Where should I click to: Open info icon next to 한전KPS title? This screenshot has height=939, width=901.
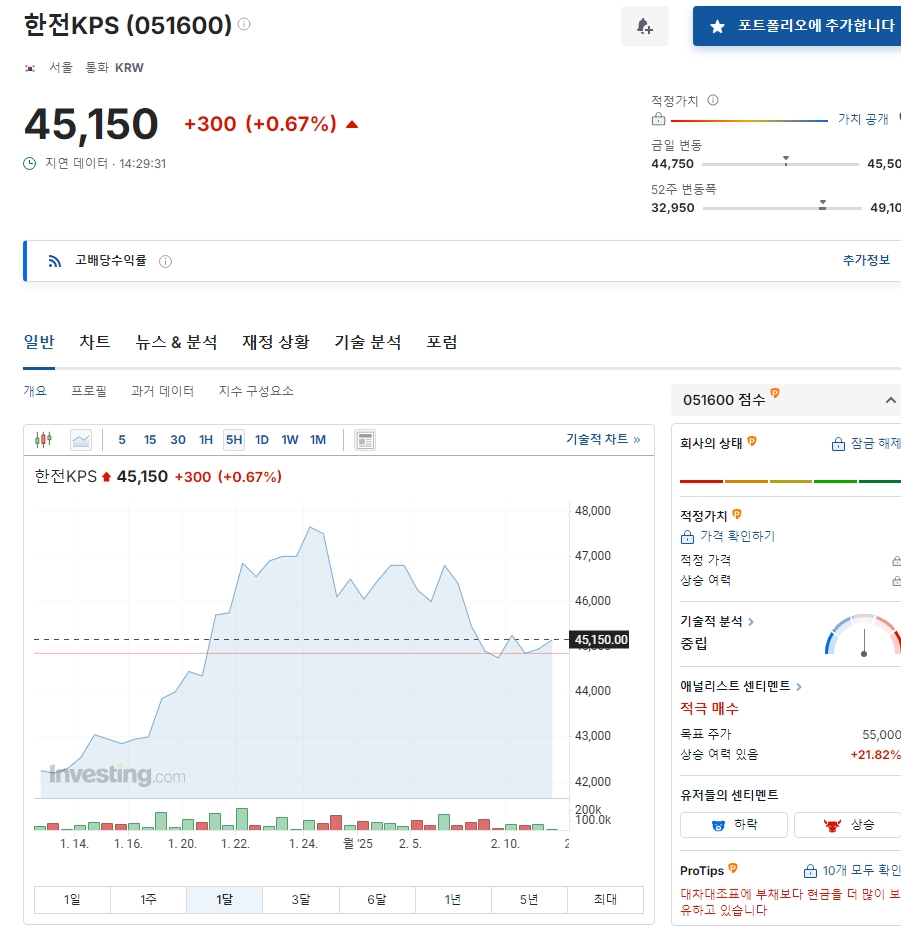(244, 24)
